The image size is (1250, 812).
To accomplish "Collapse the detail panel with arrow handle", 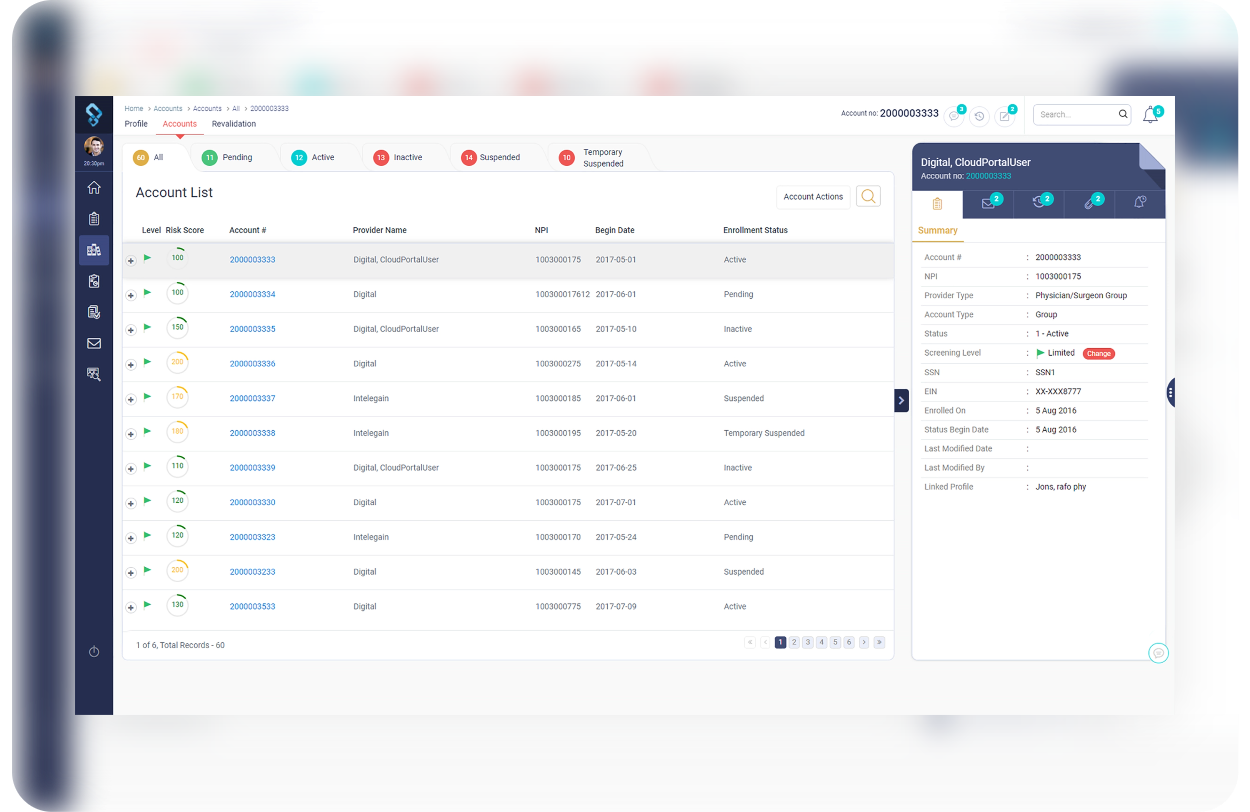I will pos(901,400).
